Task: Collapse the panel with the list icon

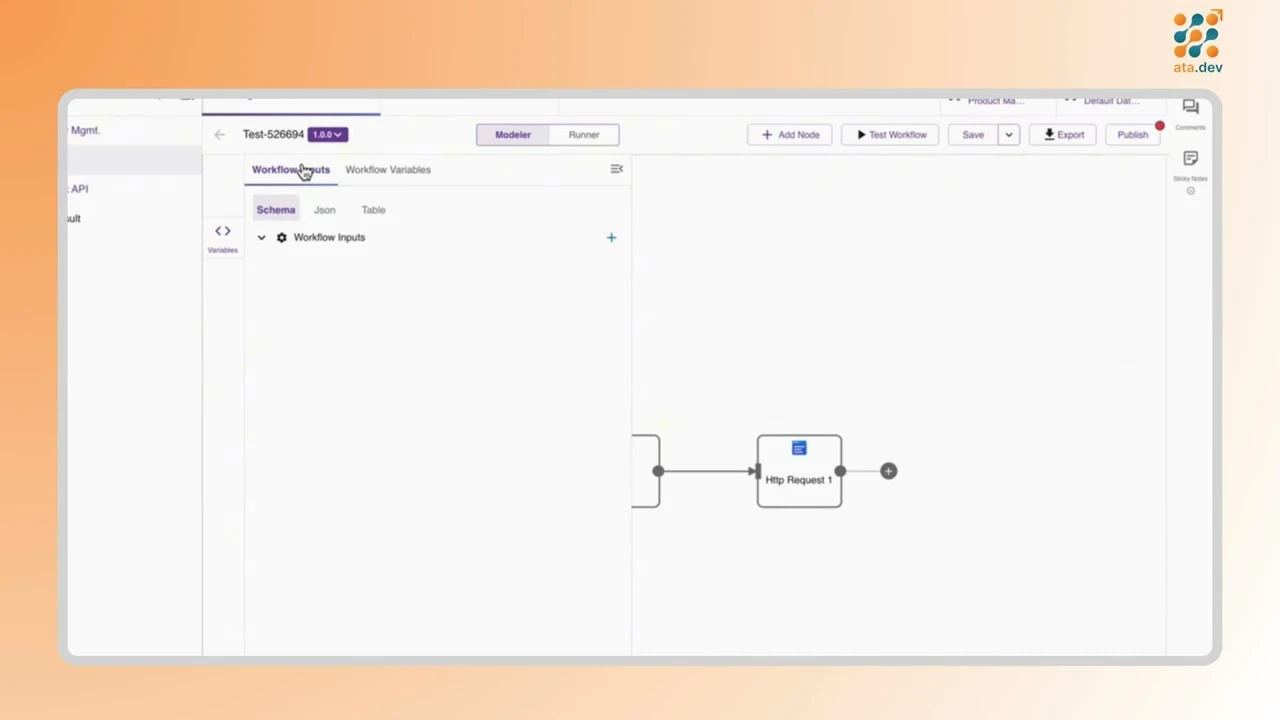Action: (616, 169)
